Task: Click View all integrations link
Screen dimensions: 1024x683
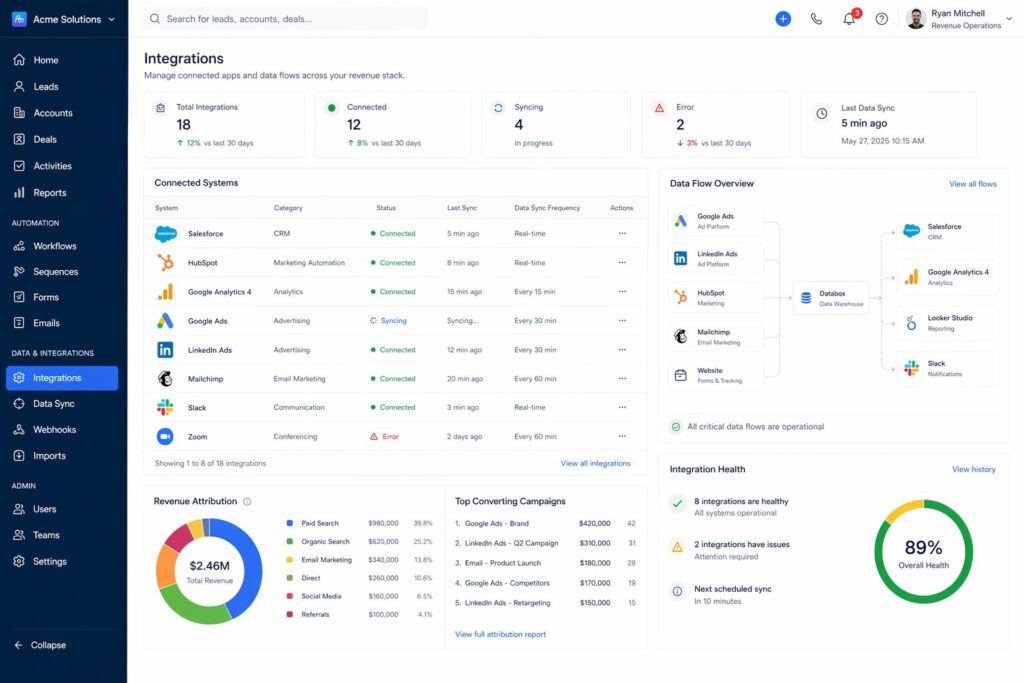Action: click(596, 463)
